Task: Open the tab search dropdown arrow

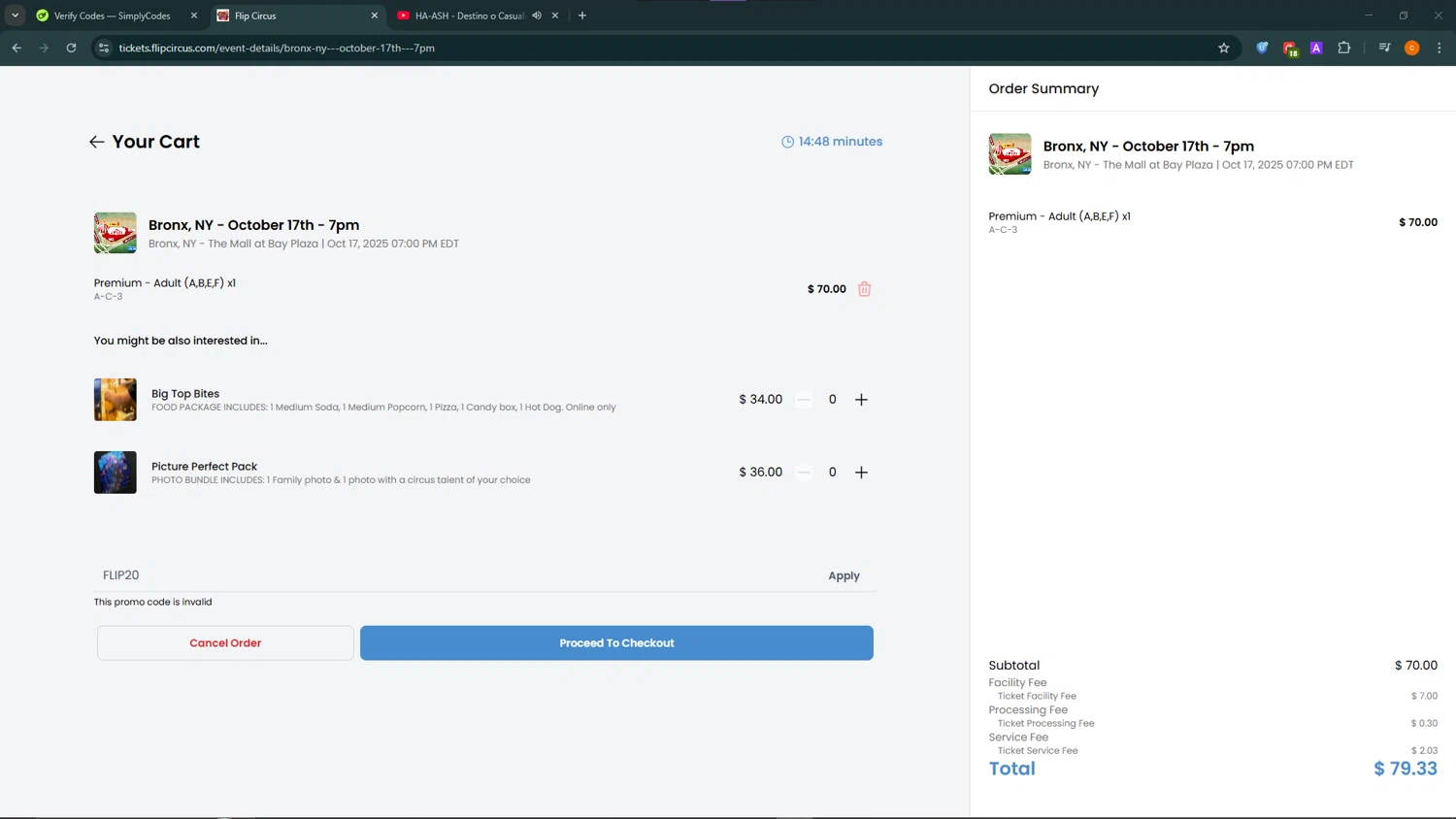Action: [15, 16]
